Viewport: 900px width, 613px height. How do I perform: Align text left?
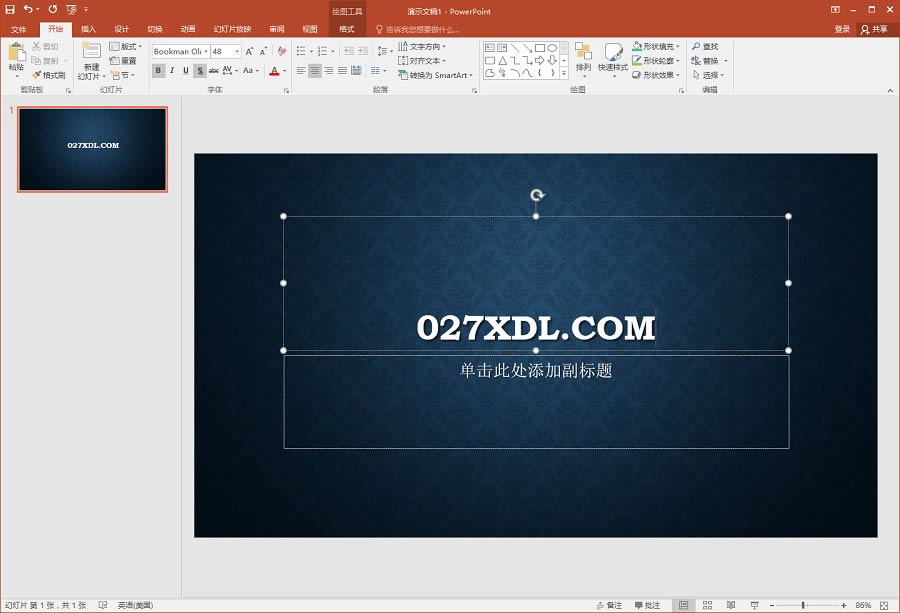(x=301, y=71)
